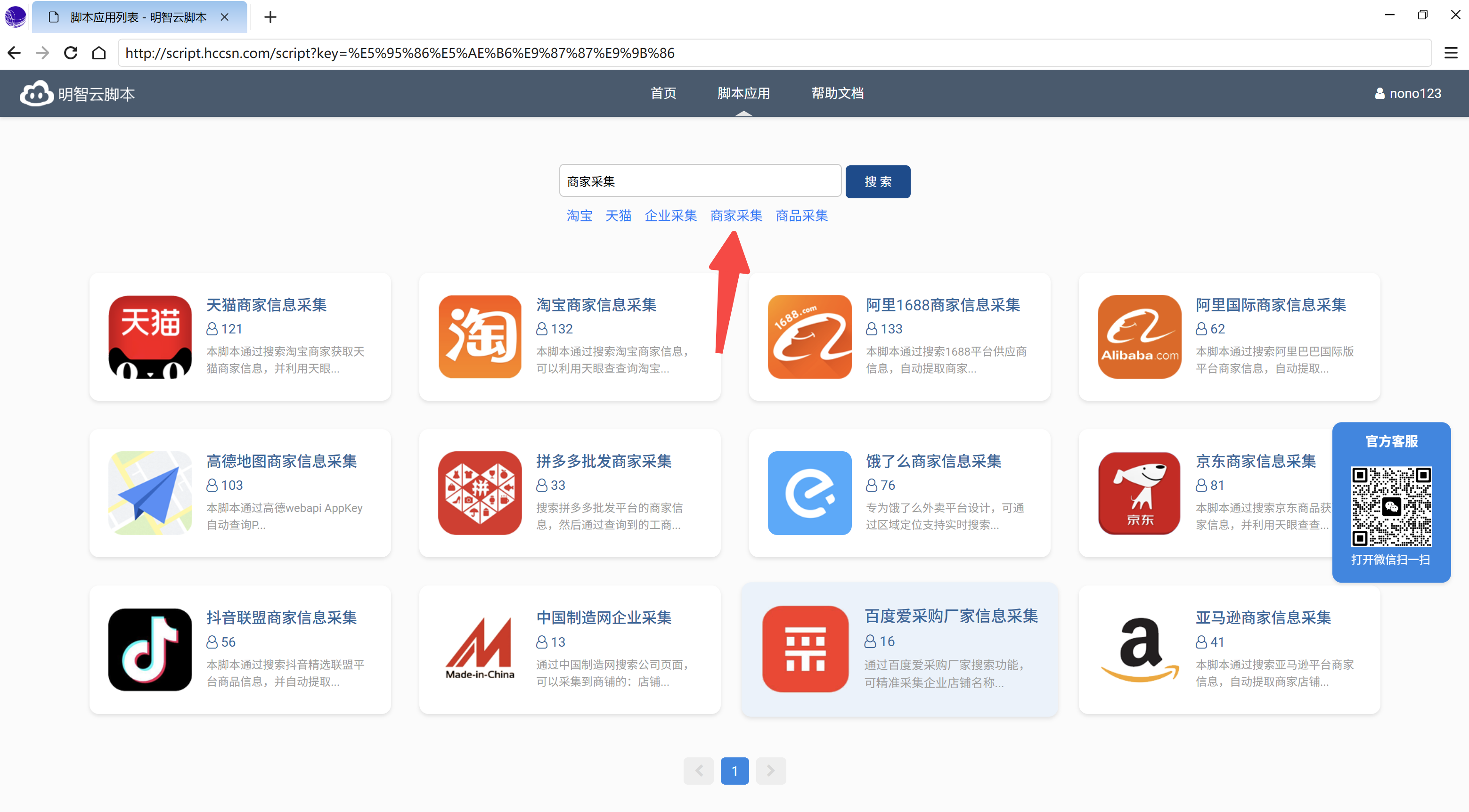Screen dimensions: 1469x812
Task: Click the user count 103
Action: [231, 485]
